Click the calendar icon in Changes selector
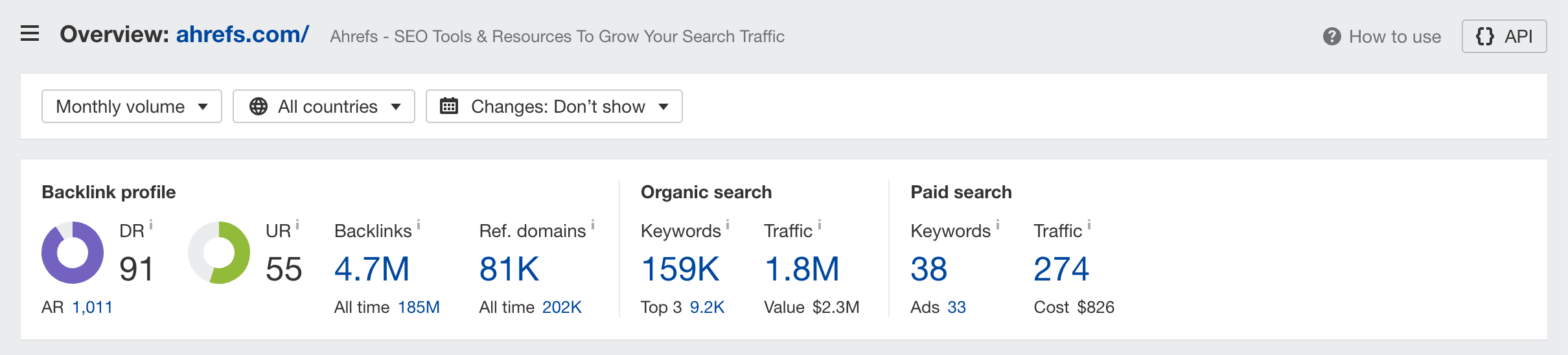Image resolution: width=1568 pixels, height=355 pixels. [449, 106]
